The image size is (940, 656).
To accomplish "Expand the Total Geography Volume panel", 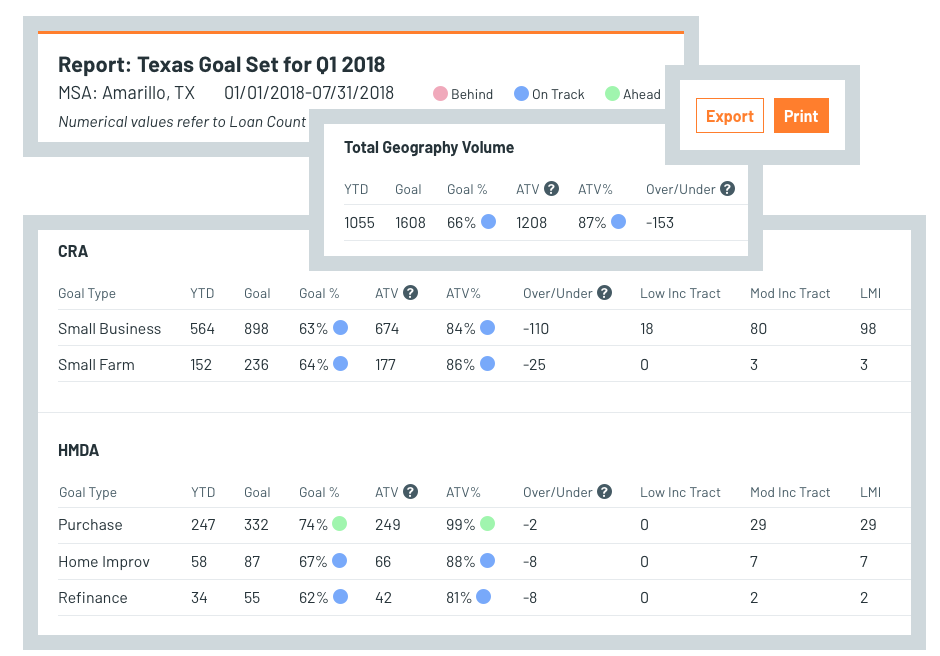I will point(429,147).
